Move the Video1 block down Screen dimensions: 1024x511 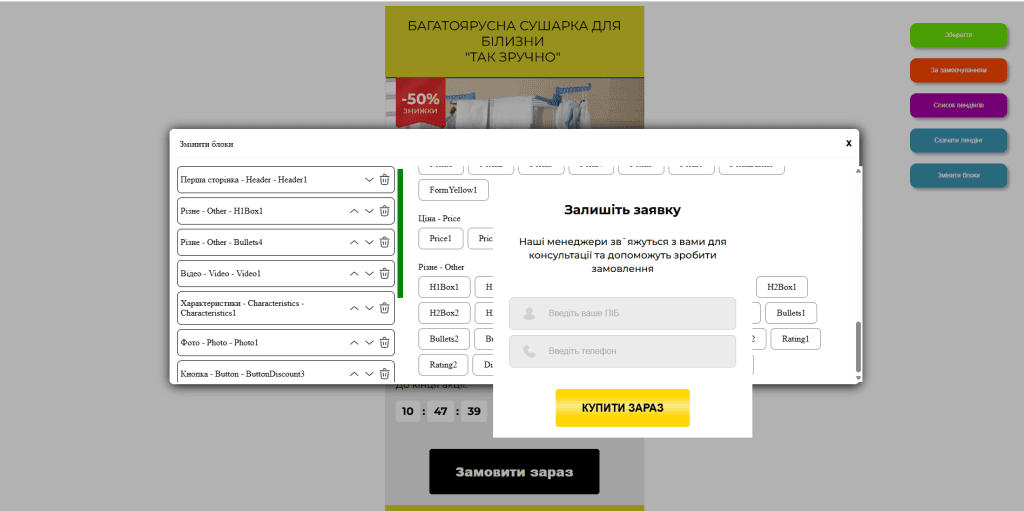[x=369, y=274]
